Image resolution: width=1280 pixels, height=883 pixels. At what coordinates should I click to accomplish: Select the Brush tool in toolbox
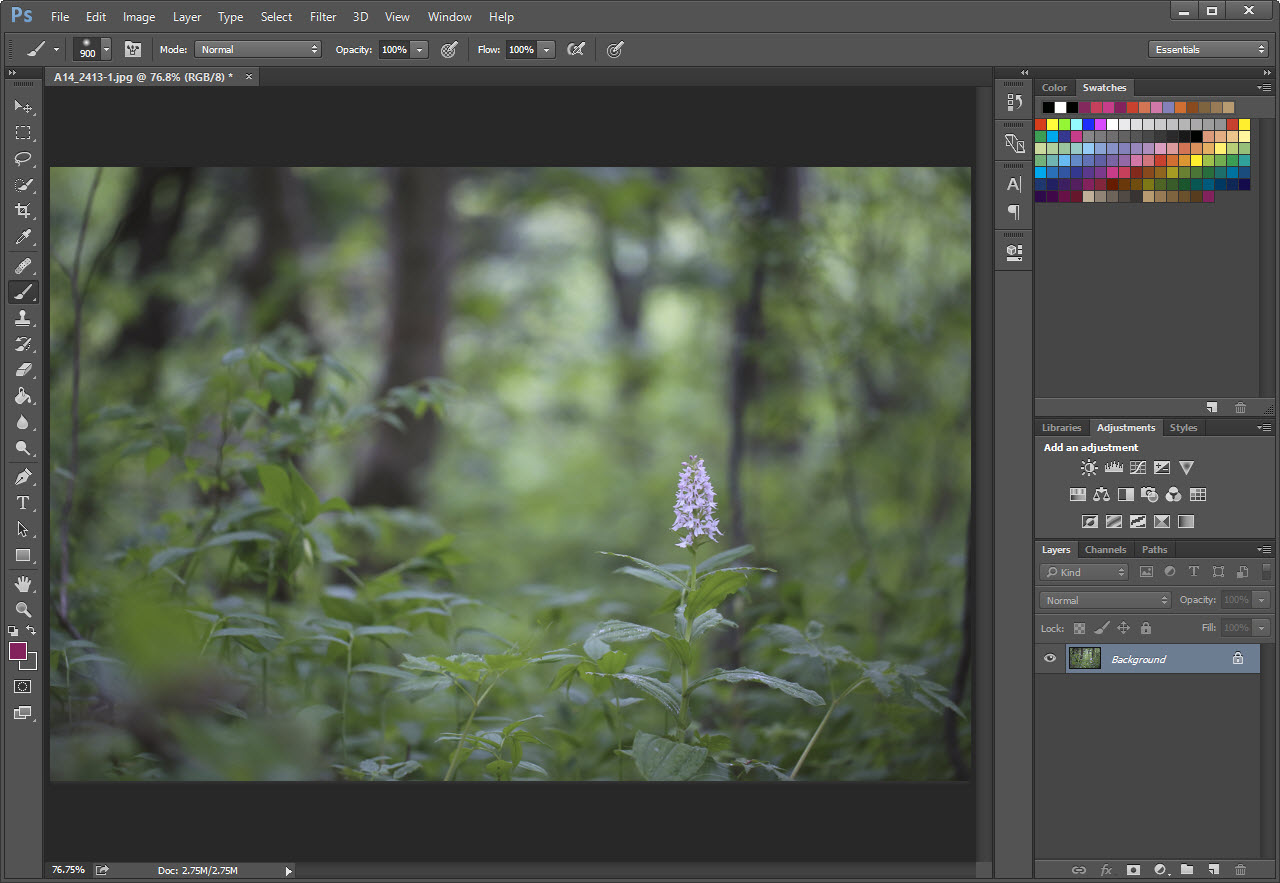point(23,292)
